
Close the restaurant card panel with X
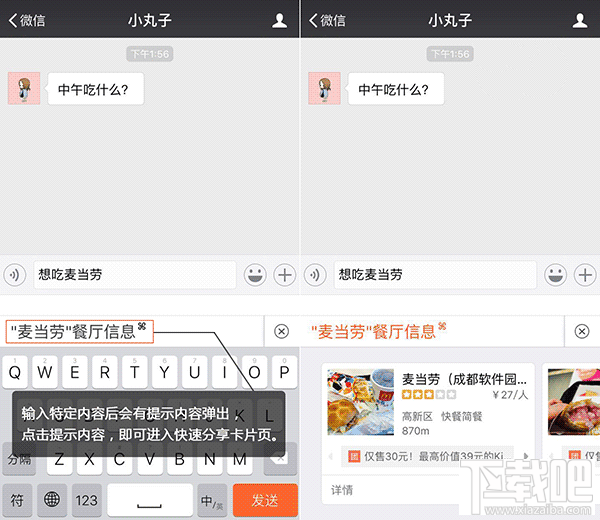583,331
